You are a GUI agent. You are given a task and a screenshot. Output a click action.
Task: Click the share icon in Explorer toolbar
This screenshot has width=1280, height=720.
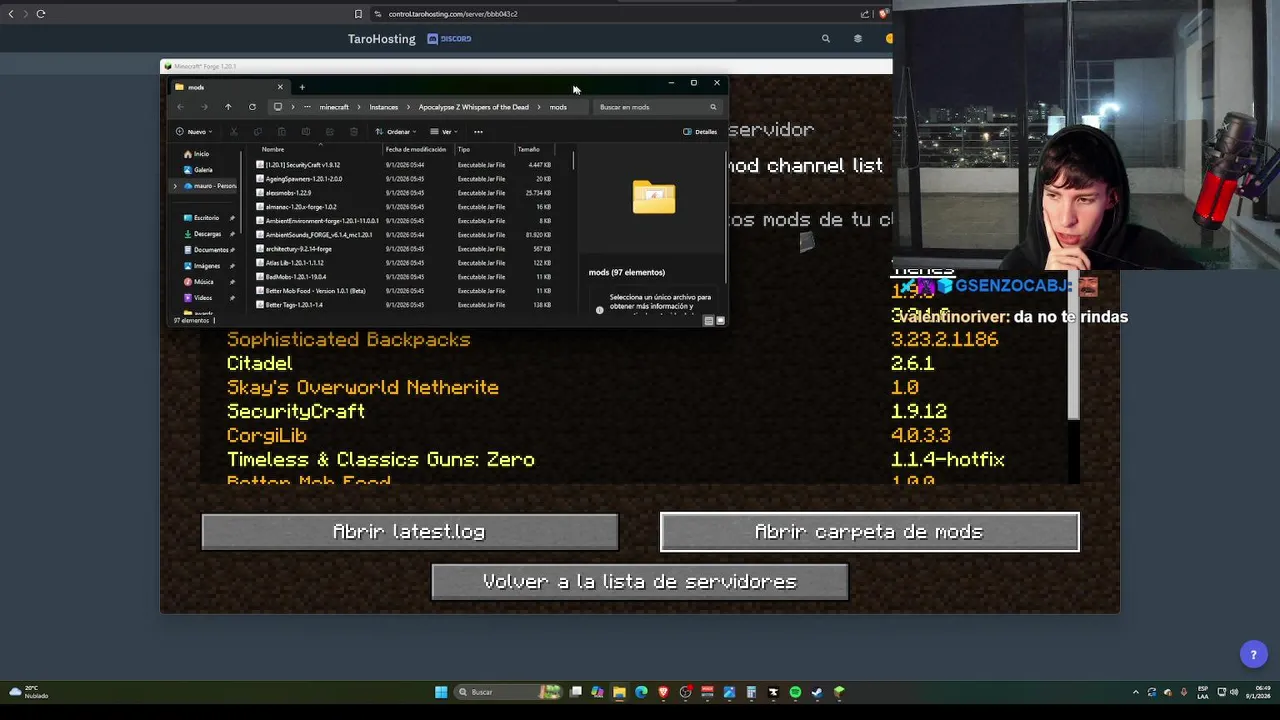330,132
